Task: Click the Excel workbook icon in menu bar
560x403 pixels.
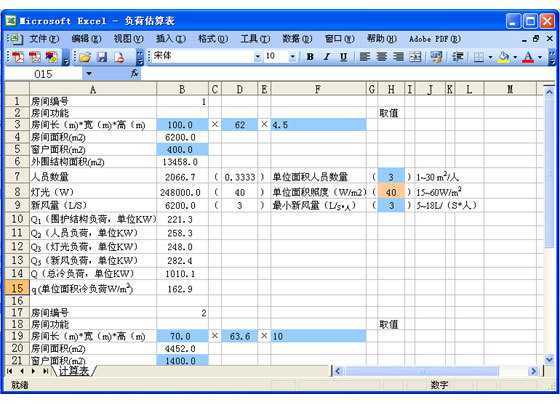Action: tap(15, 39)
